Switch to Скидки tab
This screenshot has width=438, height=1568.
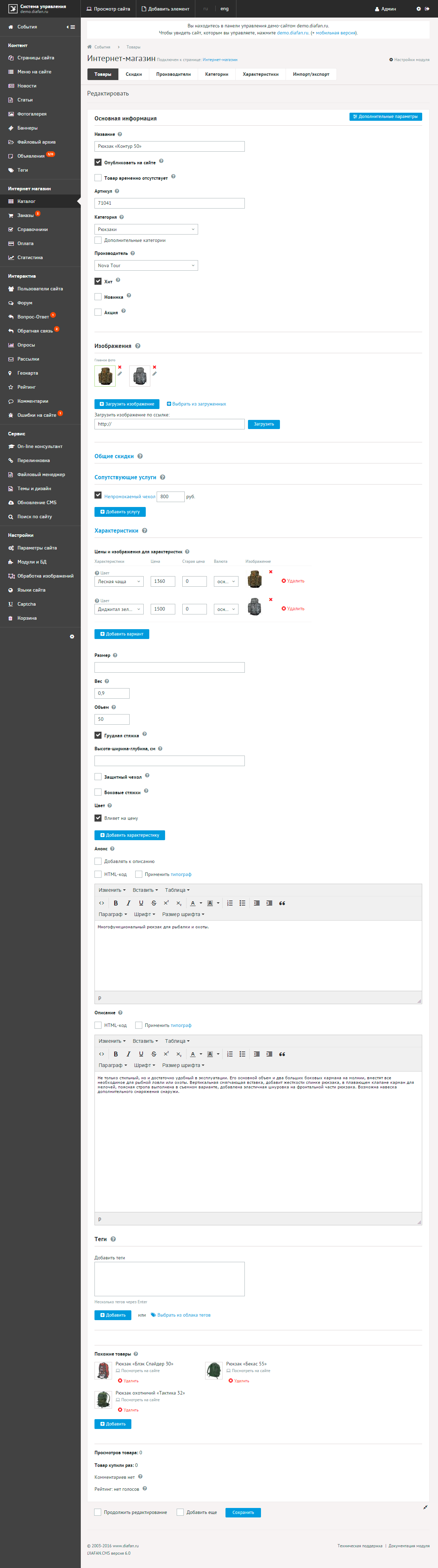(x=134, y=74)
